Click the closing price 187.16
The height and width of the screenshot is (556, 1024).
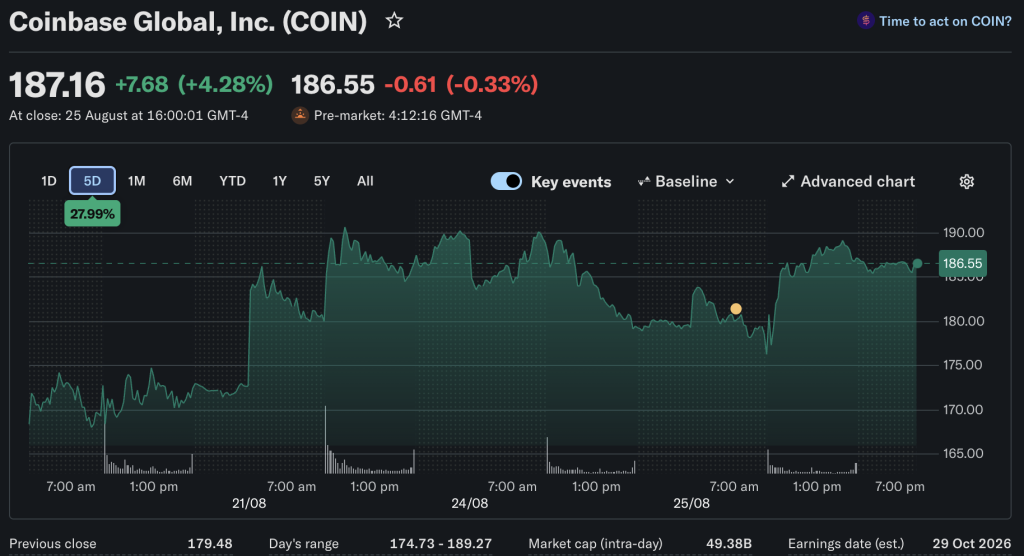57,85
